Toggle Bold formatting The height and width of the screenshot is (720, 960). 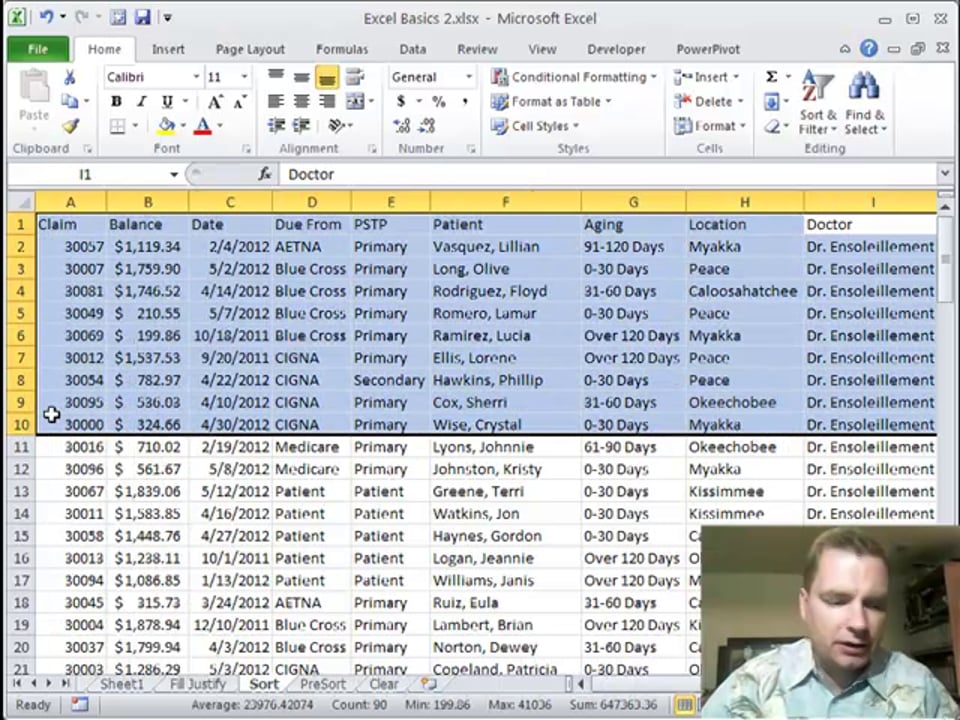(x=116, y=102)
